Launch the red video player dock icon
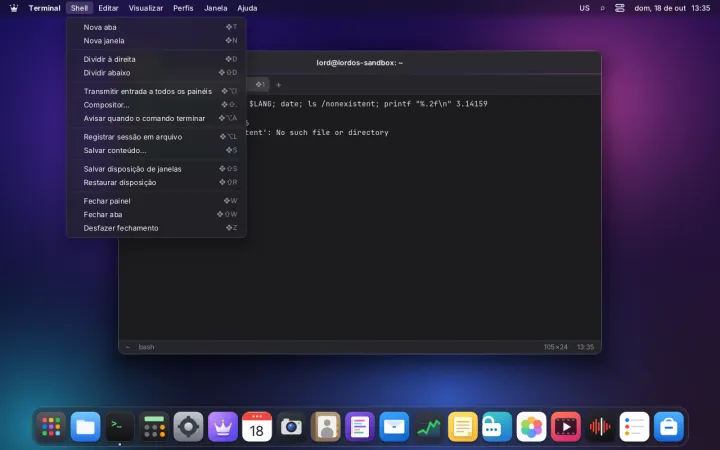 (x=565, y=427)
